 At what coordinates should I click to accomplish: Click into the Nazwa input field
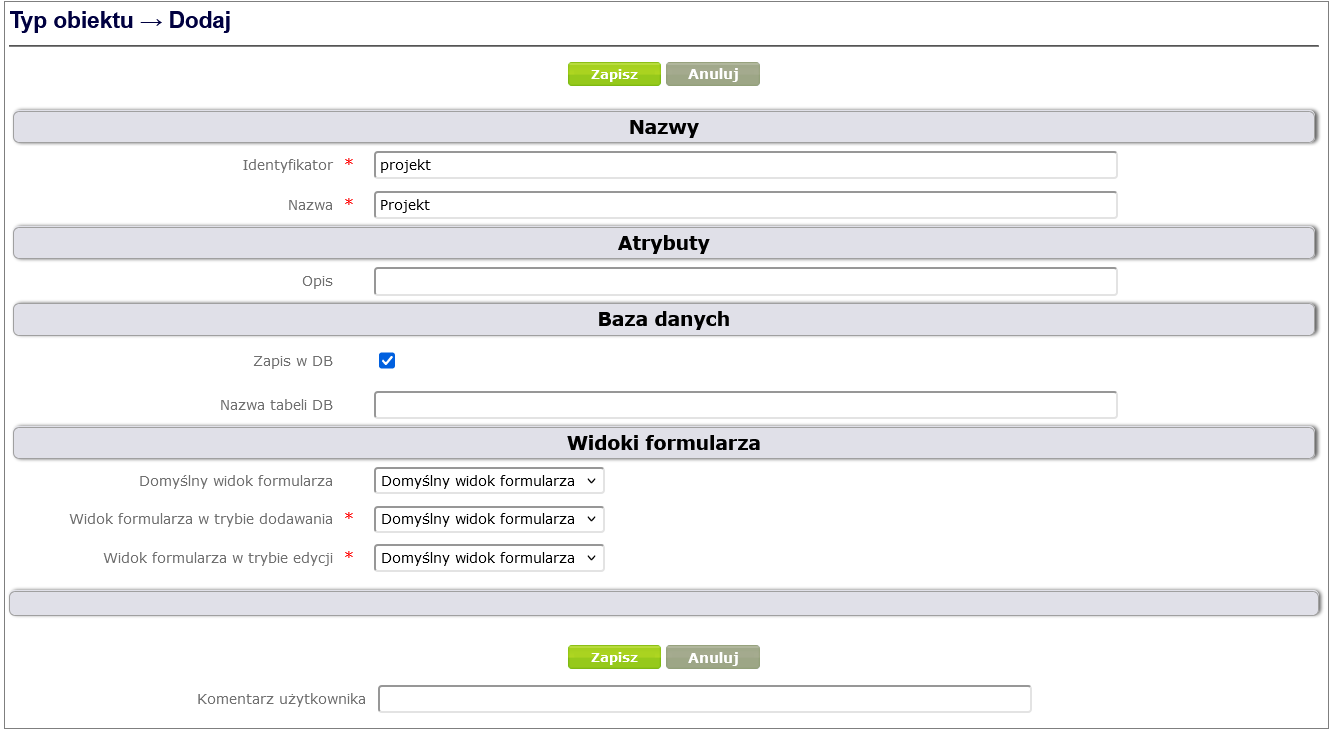click(x=745, y=205)
